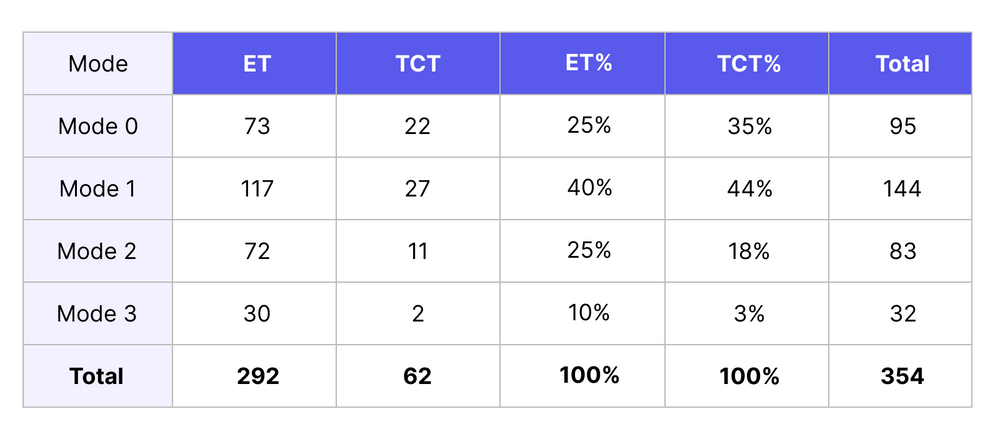Select the Mode 0 row label
This screenshot has height=443, width=1000.
tap(98, 126)
